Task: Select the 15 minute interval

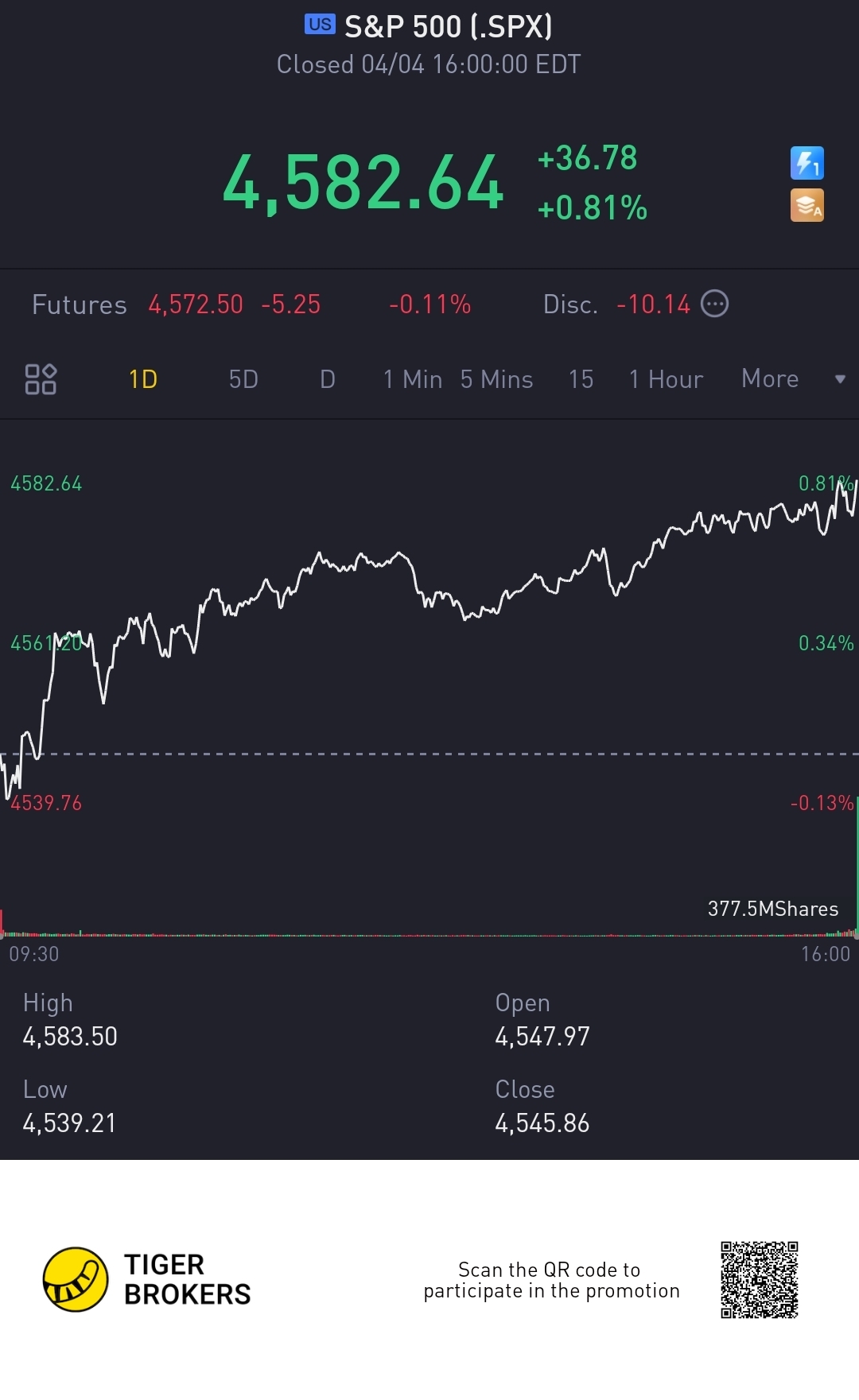Action: tap(581, 379)
